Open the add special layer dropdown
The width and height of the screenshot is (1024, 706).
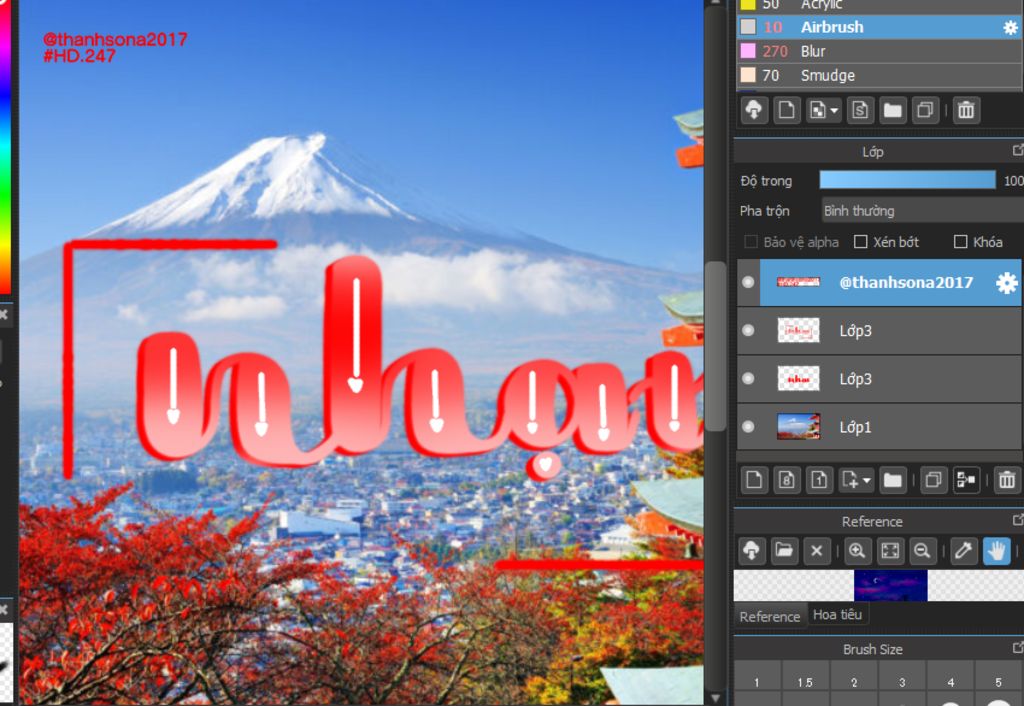(x=856, y=481)
